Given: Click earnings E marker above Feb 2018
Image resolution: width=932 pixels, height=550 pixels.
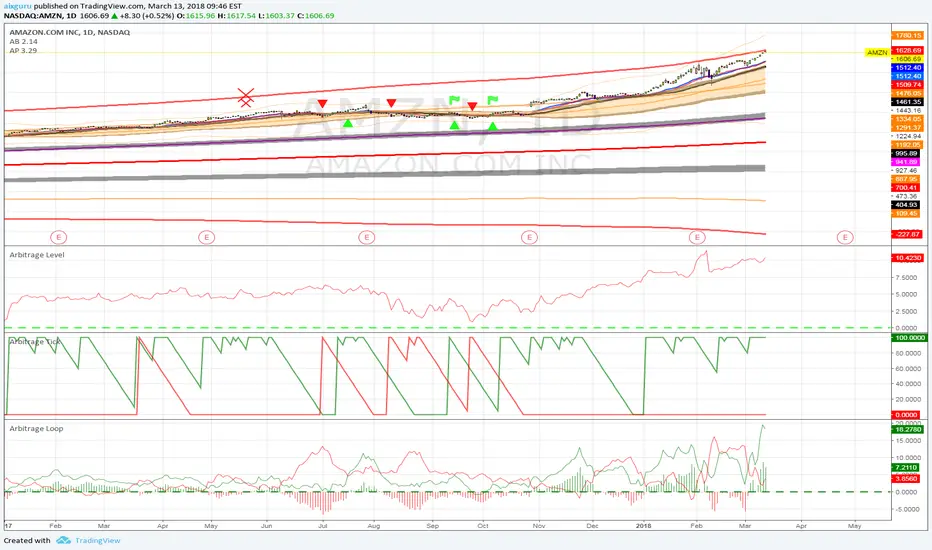Looking at the screenshot, I should 697,237.
